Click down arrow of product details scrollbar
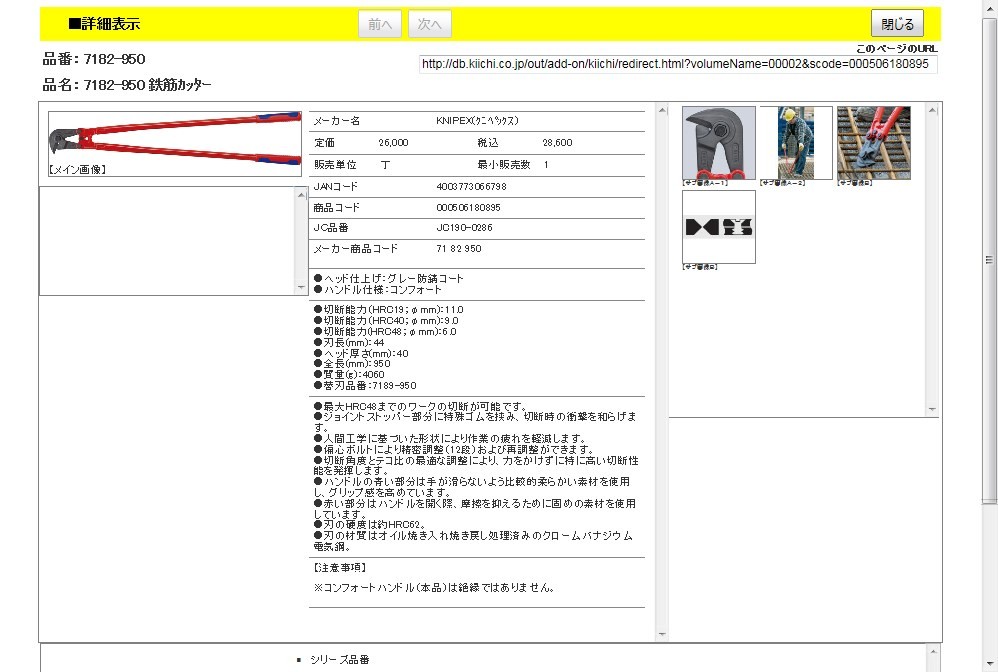Screen dimensions: 998x672 (x=662, y=634)
